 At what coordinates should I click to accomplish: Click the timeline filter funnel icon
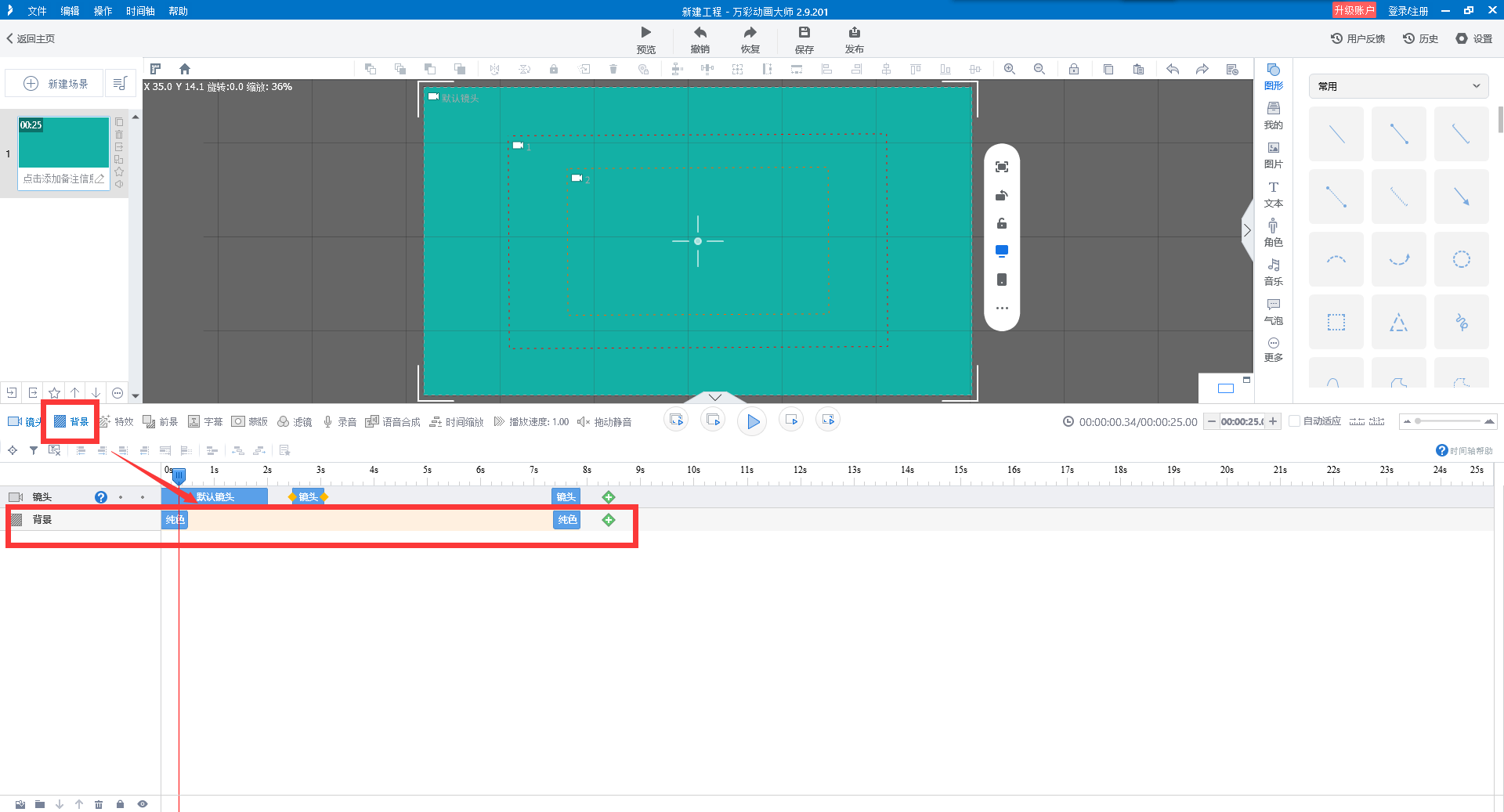34,450
